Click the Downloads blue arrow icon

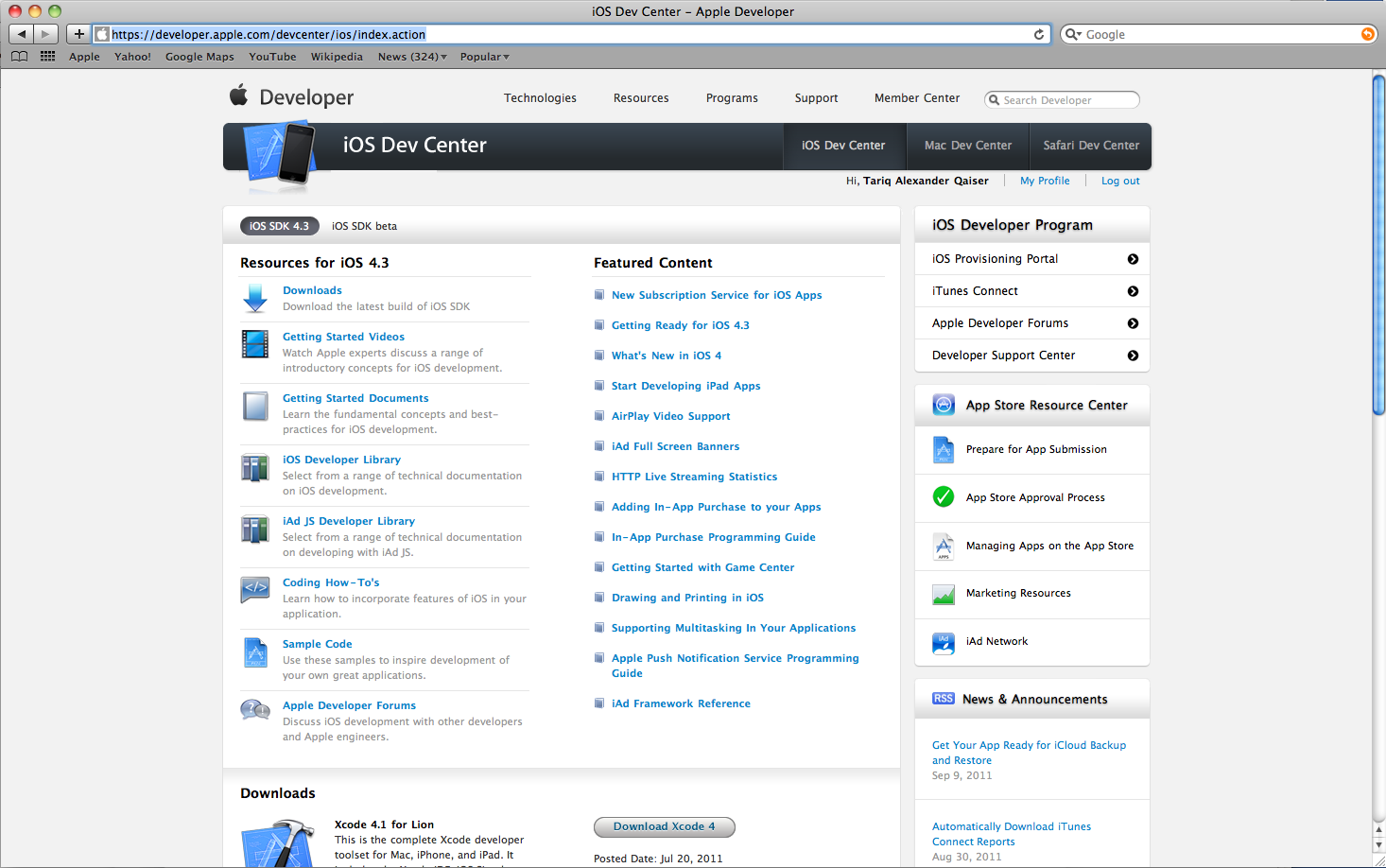255,298
